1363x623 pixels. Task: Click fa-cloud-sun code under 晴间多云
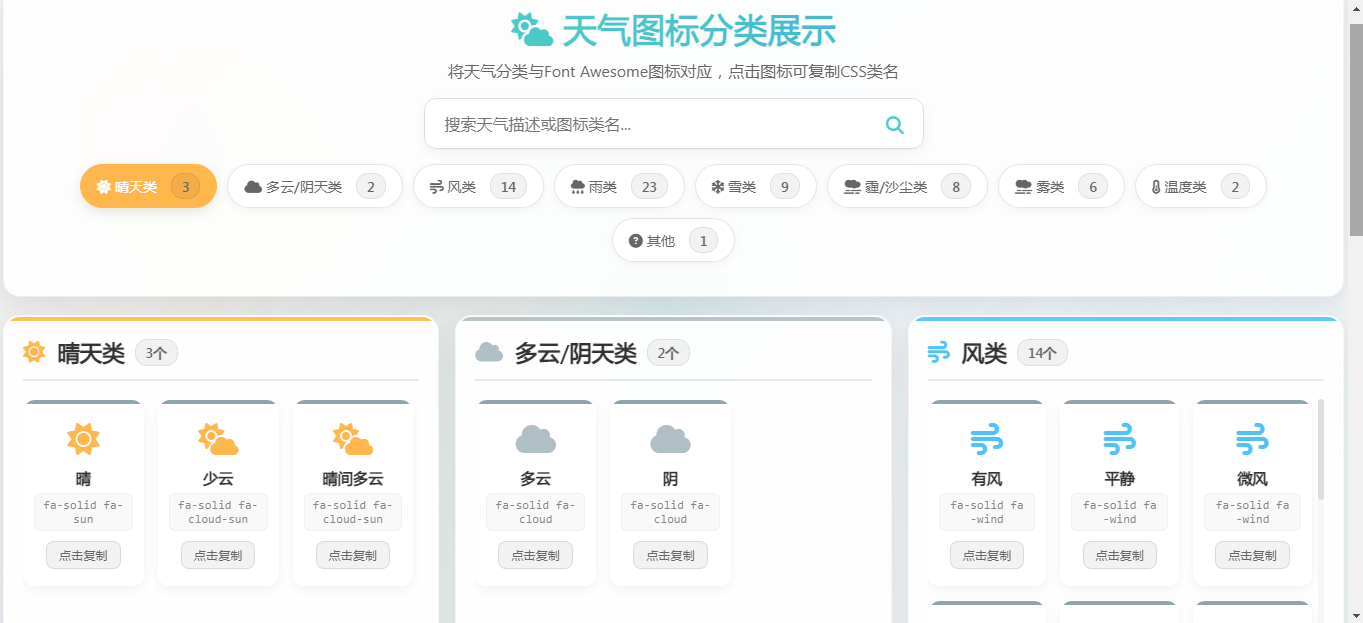click(353, 512)
